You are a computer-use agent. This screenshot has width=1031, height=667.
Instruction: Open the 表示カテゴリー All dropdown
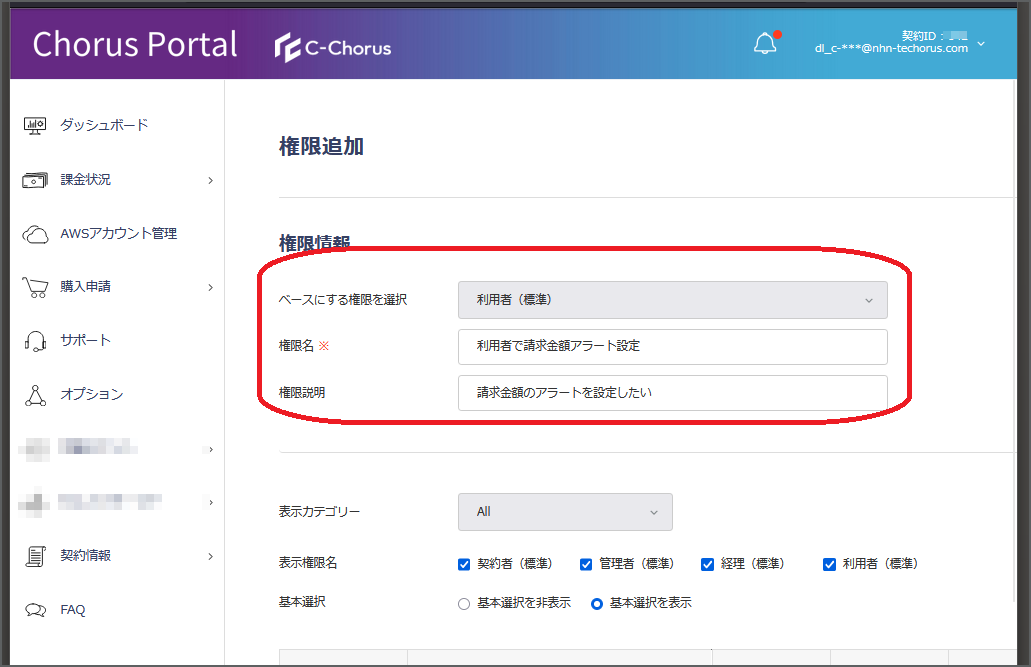coord(565,512)
